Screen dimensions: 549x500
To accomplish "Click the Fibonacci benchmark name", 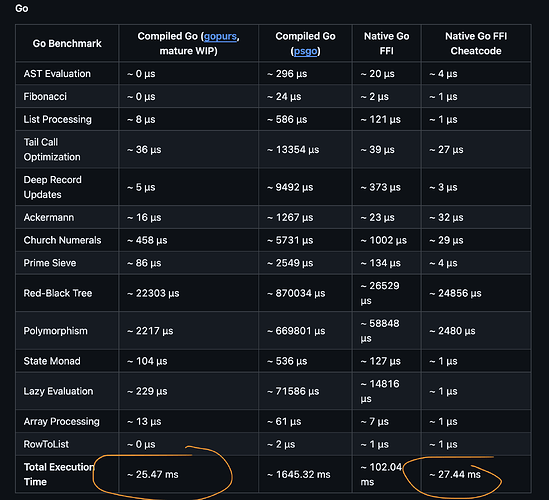I will tap(45, 97).
